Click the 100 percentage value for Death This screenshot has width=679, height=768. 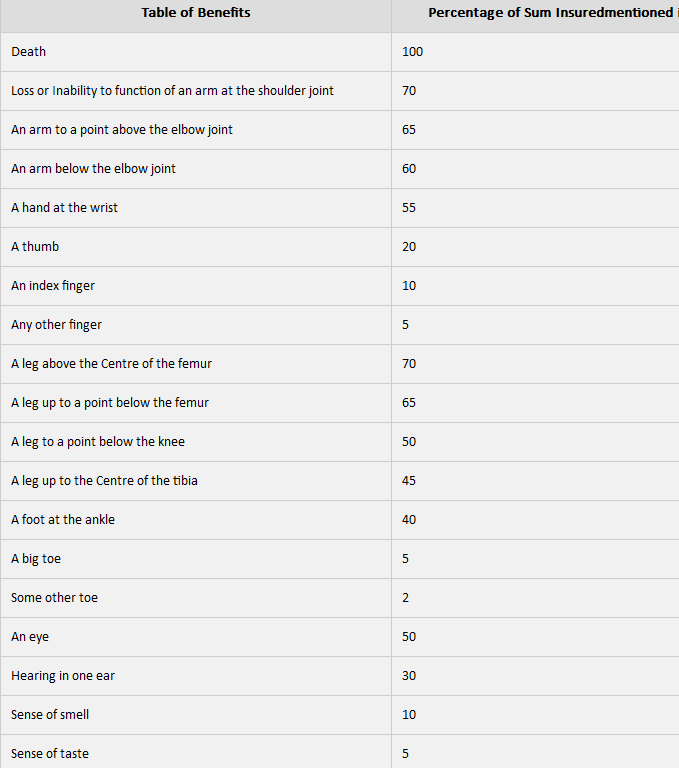(x=412, y=51)
